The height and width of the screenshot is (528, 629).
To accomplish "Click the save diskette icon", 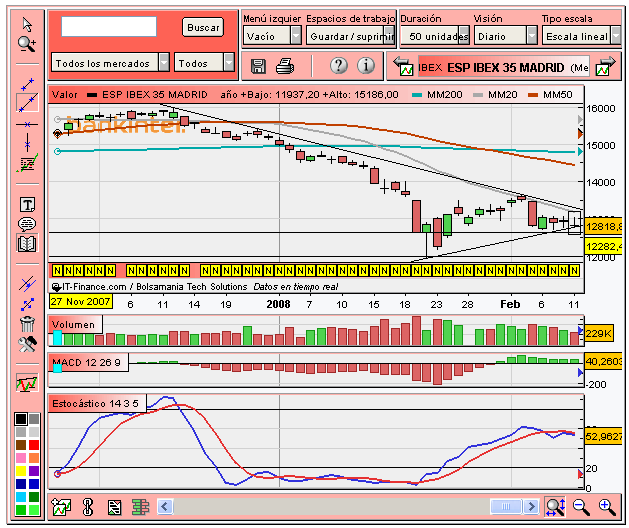I will (x=258, y=66).
